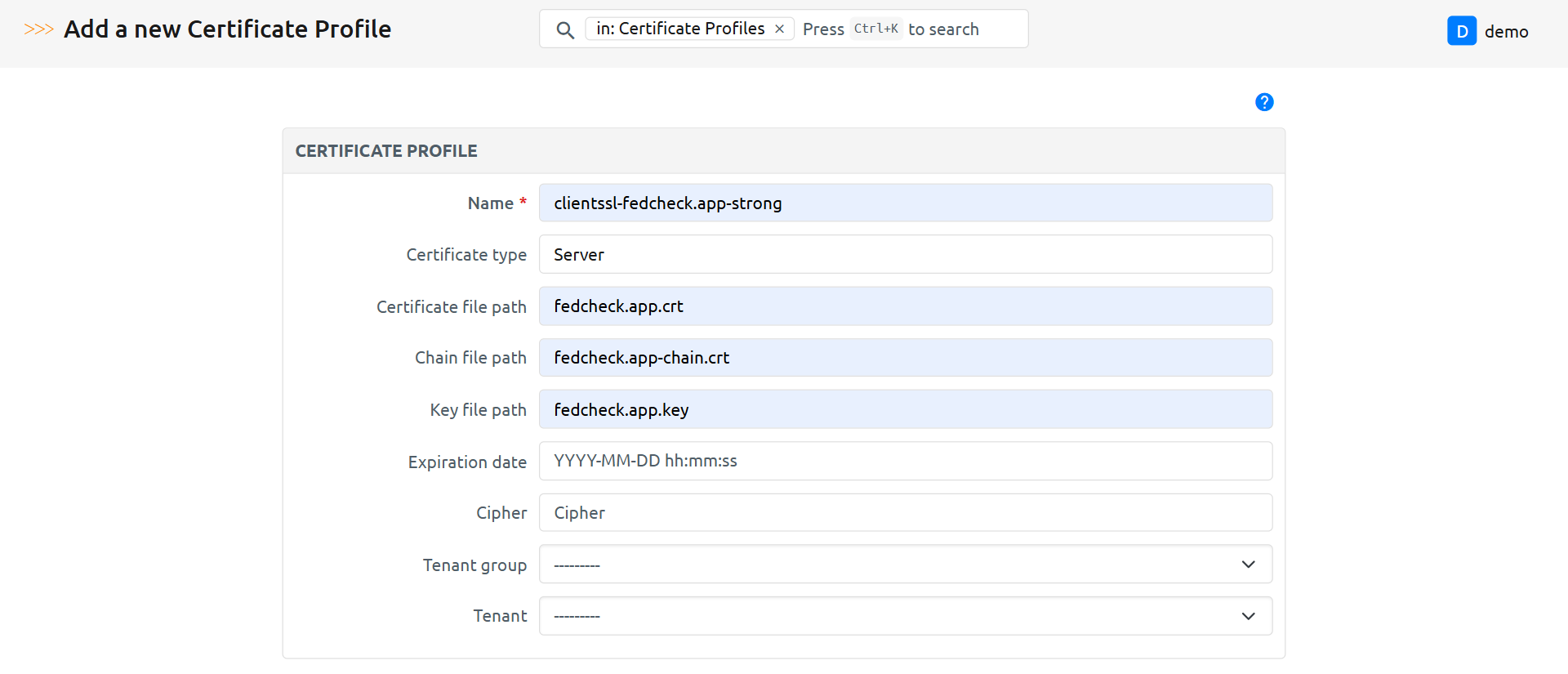Click the CERTIFICATE PROFILE panel header
Viewport: 1568px width, 674px height.
pos(386,151)
